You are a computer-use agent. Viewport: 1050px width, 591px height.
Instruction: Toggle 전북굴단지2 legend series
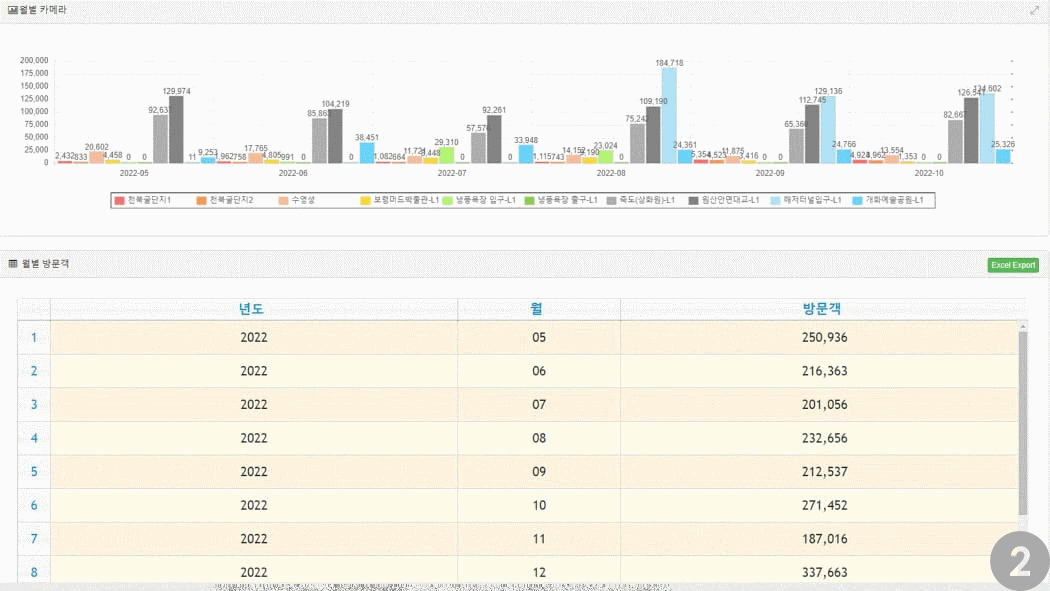point(225,201)
